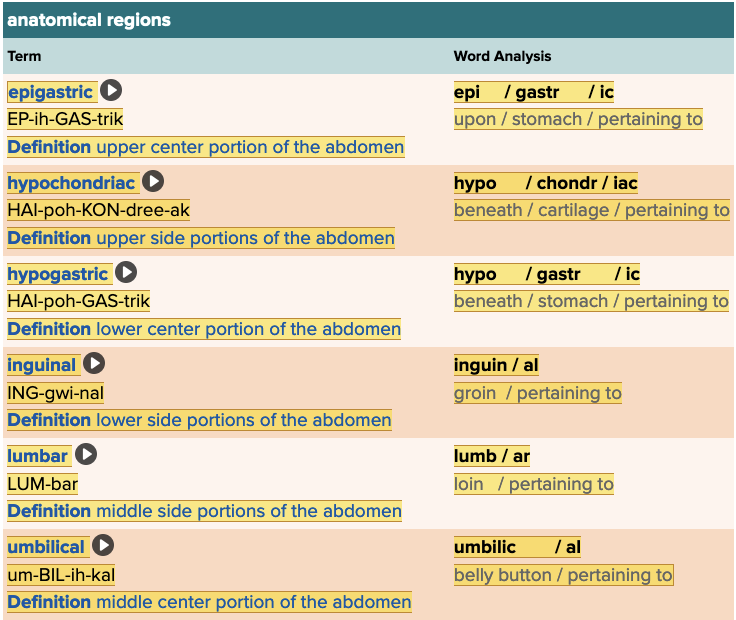Play audio pronunciation for hypochondriac
The image size is (736, 620).
coord(153,182)
